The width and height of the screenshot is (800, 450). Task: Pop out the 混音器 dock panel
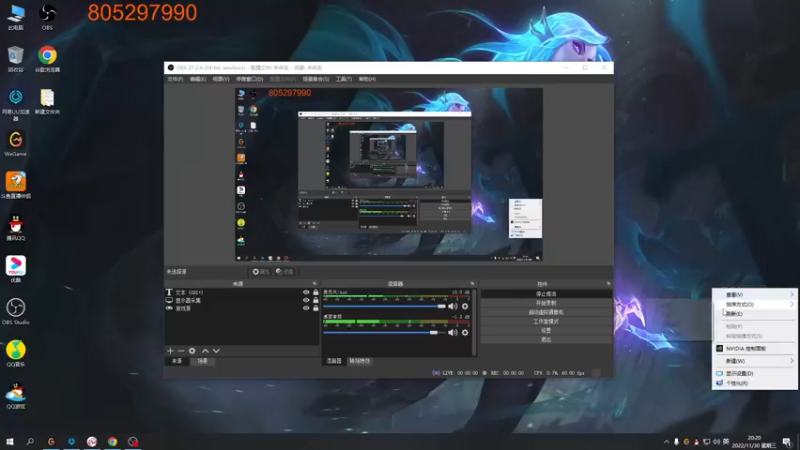coord(472,284)
